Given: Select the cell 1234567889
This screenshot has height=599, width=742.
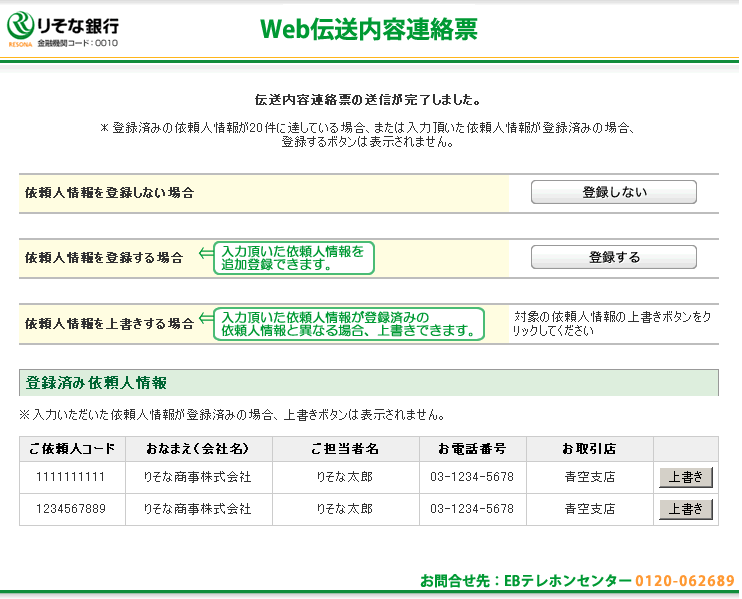Looking at the screenshot, I should pyautogui.click(x=71, y=509).
